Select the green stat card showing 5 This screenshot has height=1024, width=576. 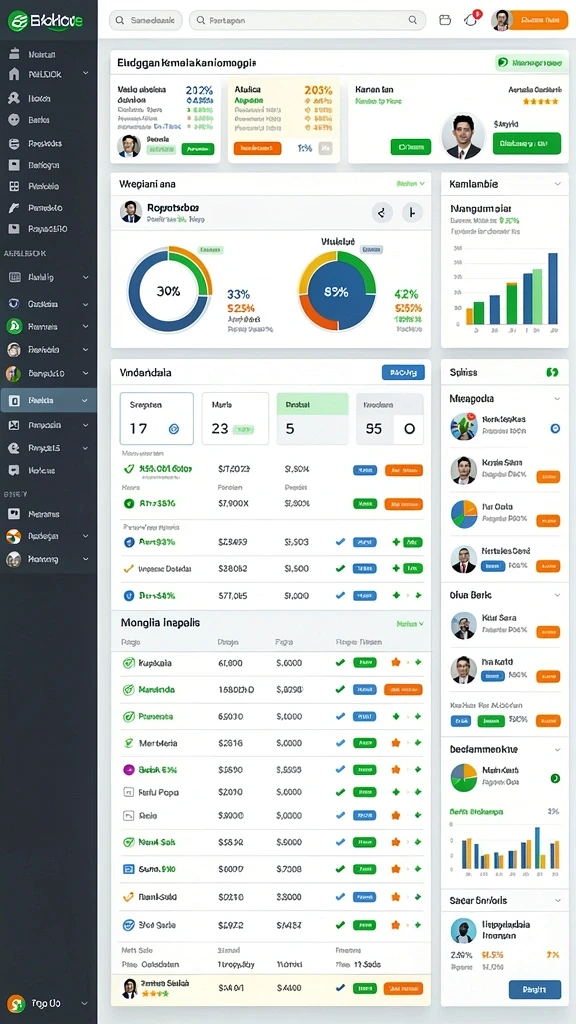point(312,419)
